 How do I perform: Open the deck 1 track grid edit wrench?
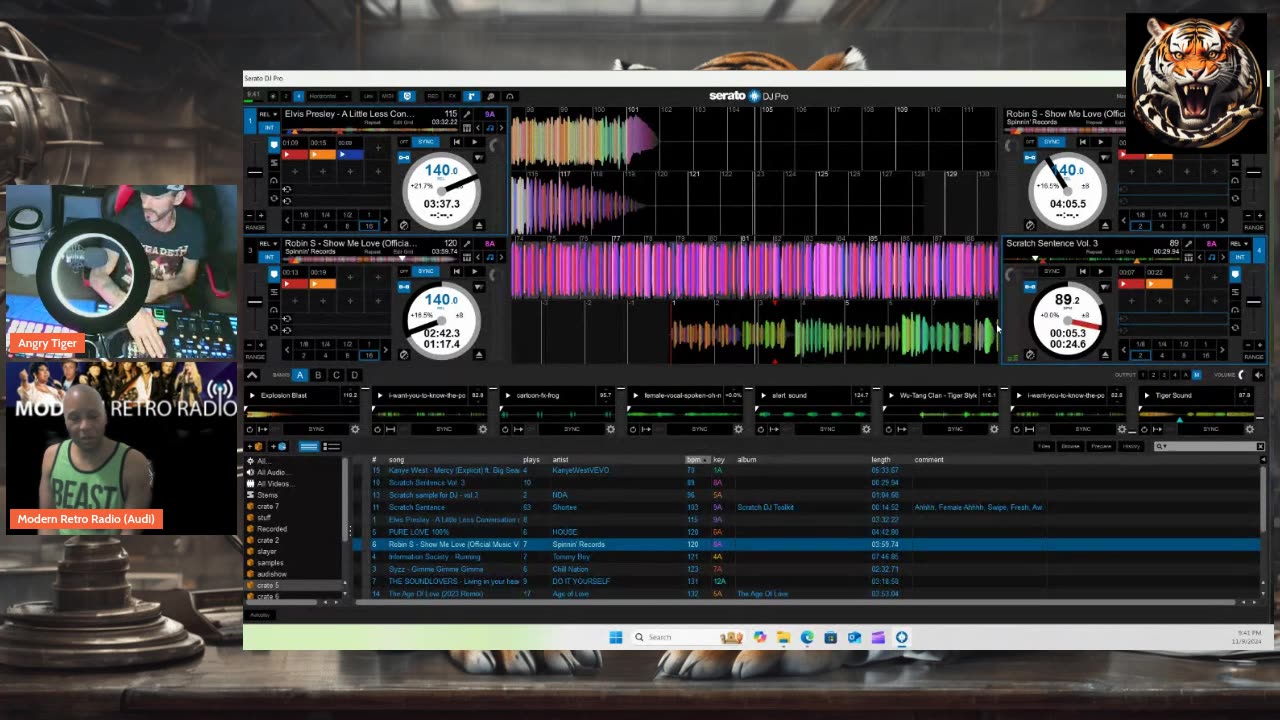click(x=466, y=114)
